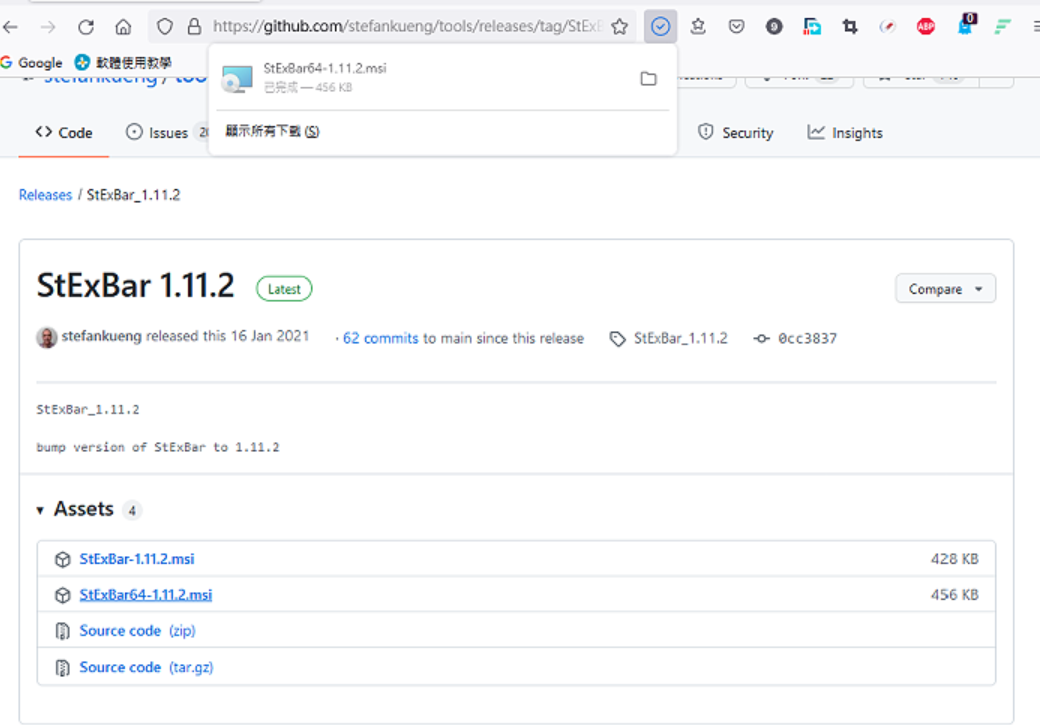Open the browser home page icon
The height and width of the screenshot is (725, 1040).
(123, 27)
